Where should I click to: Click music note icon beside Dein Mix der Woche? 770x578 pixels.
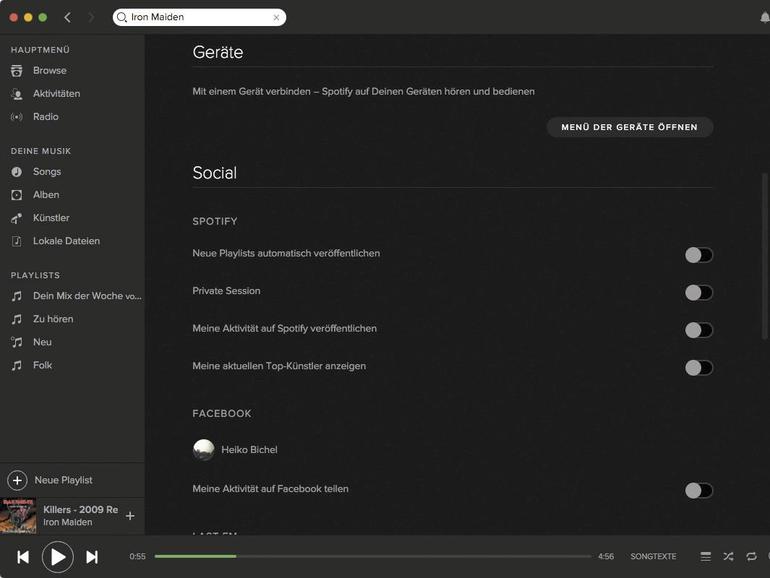pyautogui.click(x=17, y=296)
